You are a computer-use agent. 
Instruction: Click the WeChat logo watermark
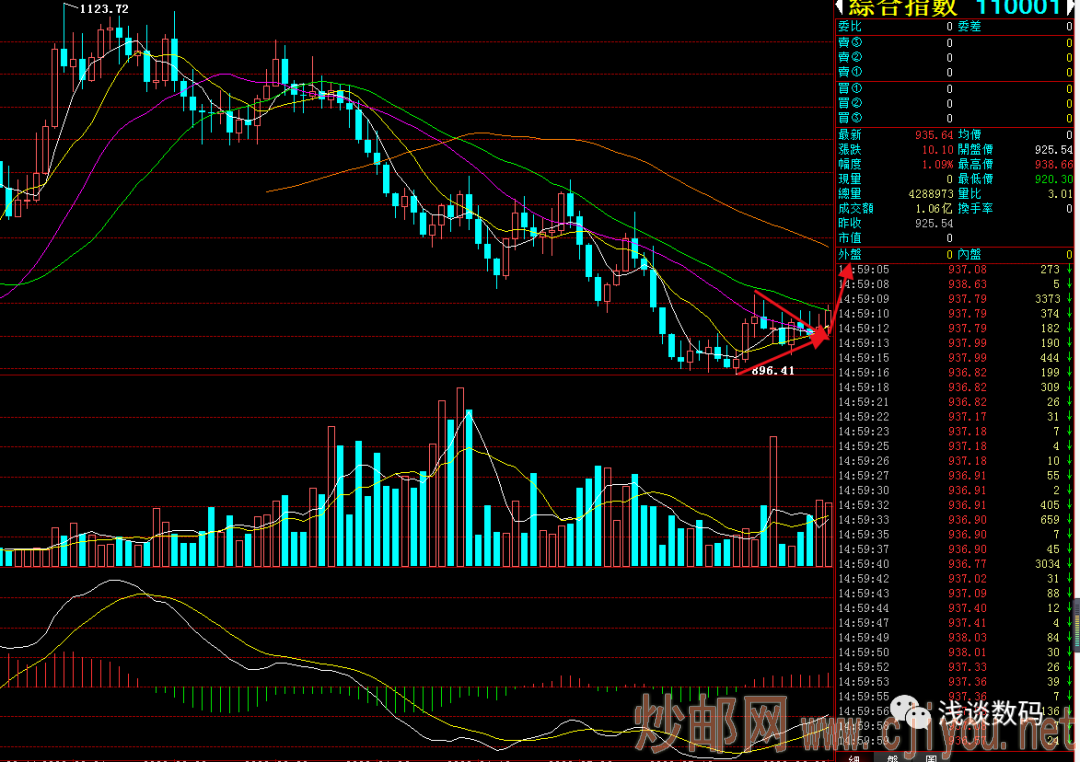pos(913,712)
